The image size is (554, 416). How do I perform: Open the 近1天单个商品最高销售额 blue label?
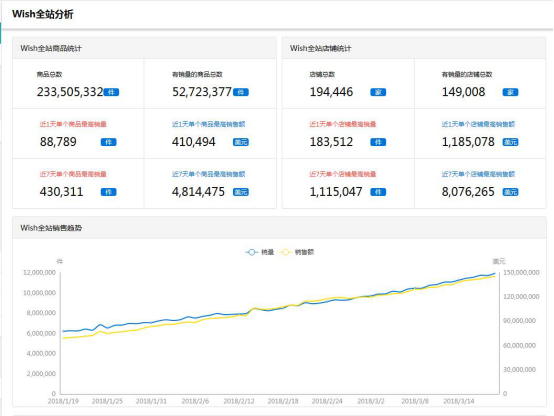208,124
